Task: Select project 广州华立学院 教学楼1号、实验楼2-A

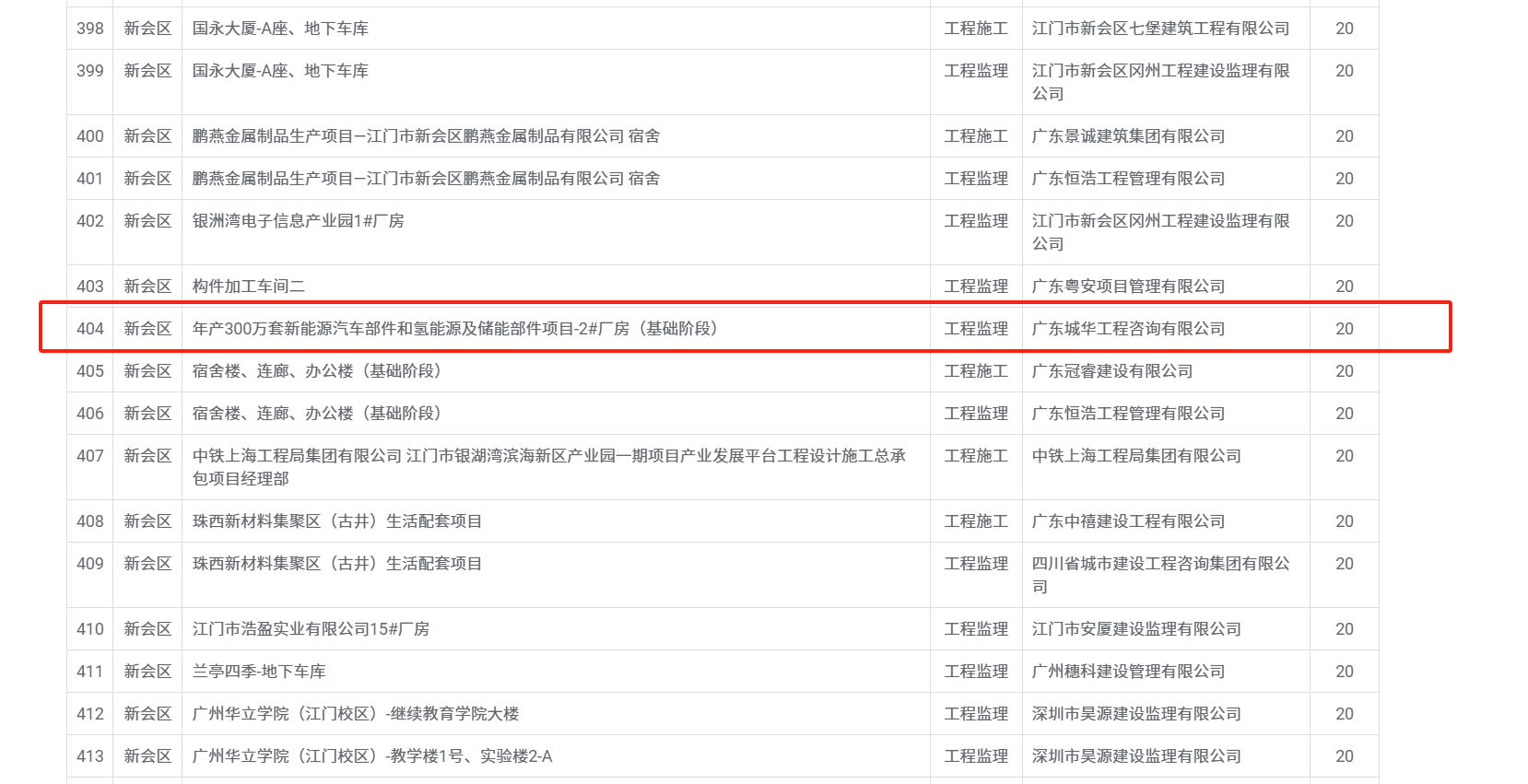Action: (x=372, y=756)
